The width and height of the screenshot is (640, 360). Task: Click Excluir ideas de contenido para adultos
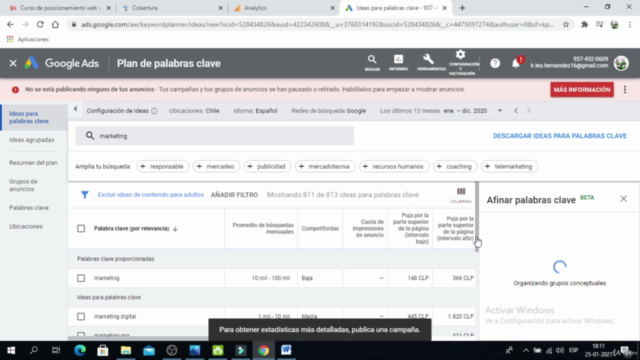point(151,195)
